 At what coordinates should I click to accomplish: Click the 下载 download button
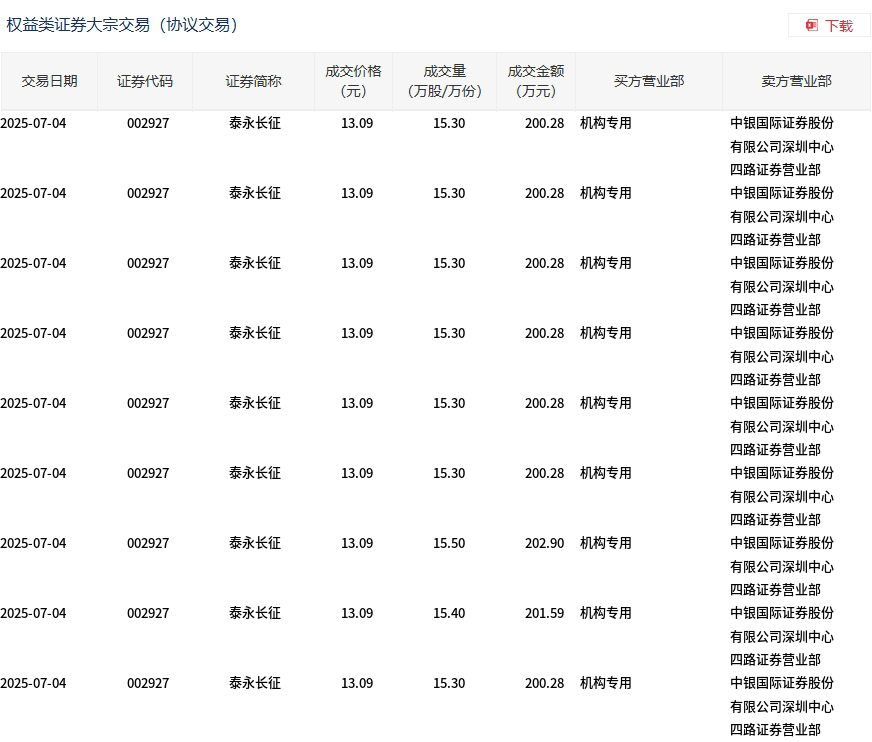click(829, 26)
